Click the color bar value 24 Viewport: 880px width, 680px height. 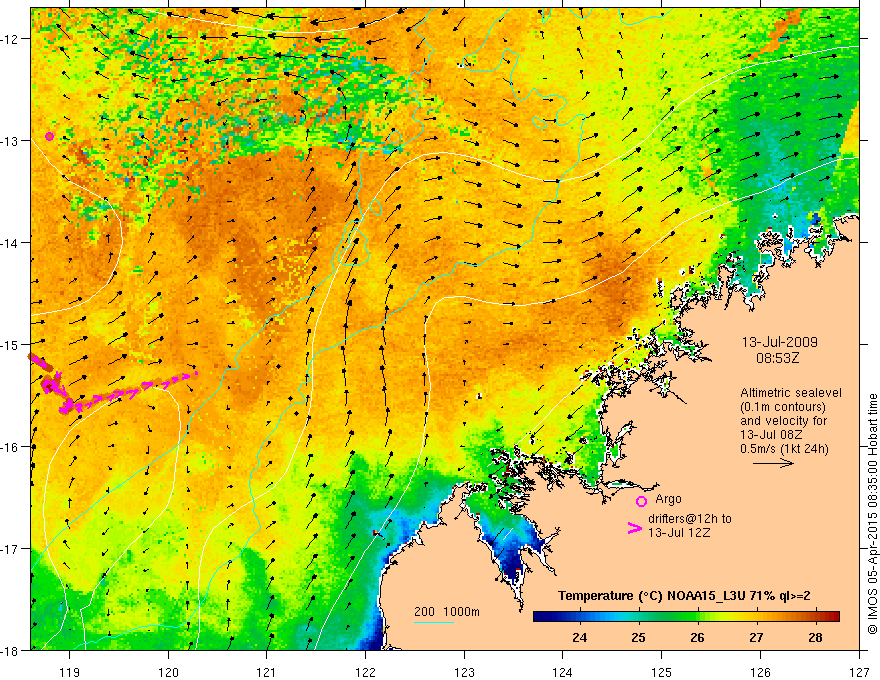(x=579, y=637)
